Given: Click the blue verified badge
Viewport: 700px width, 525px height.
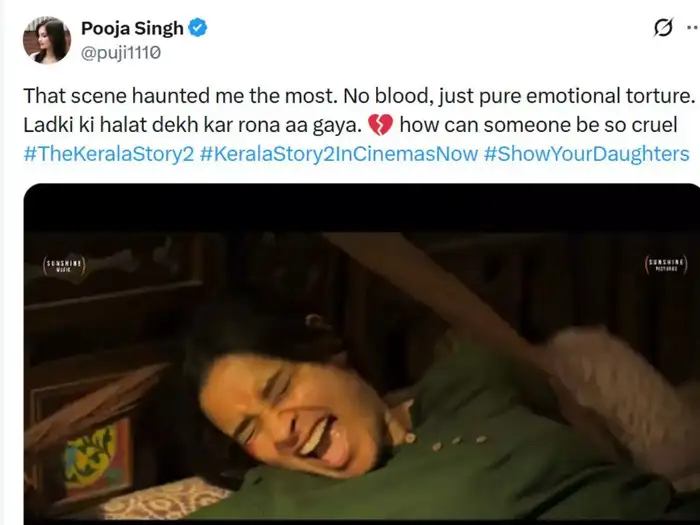Looking at the screenshot, I should click(x=198, y=28).
